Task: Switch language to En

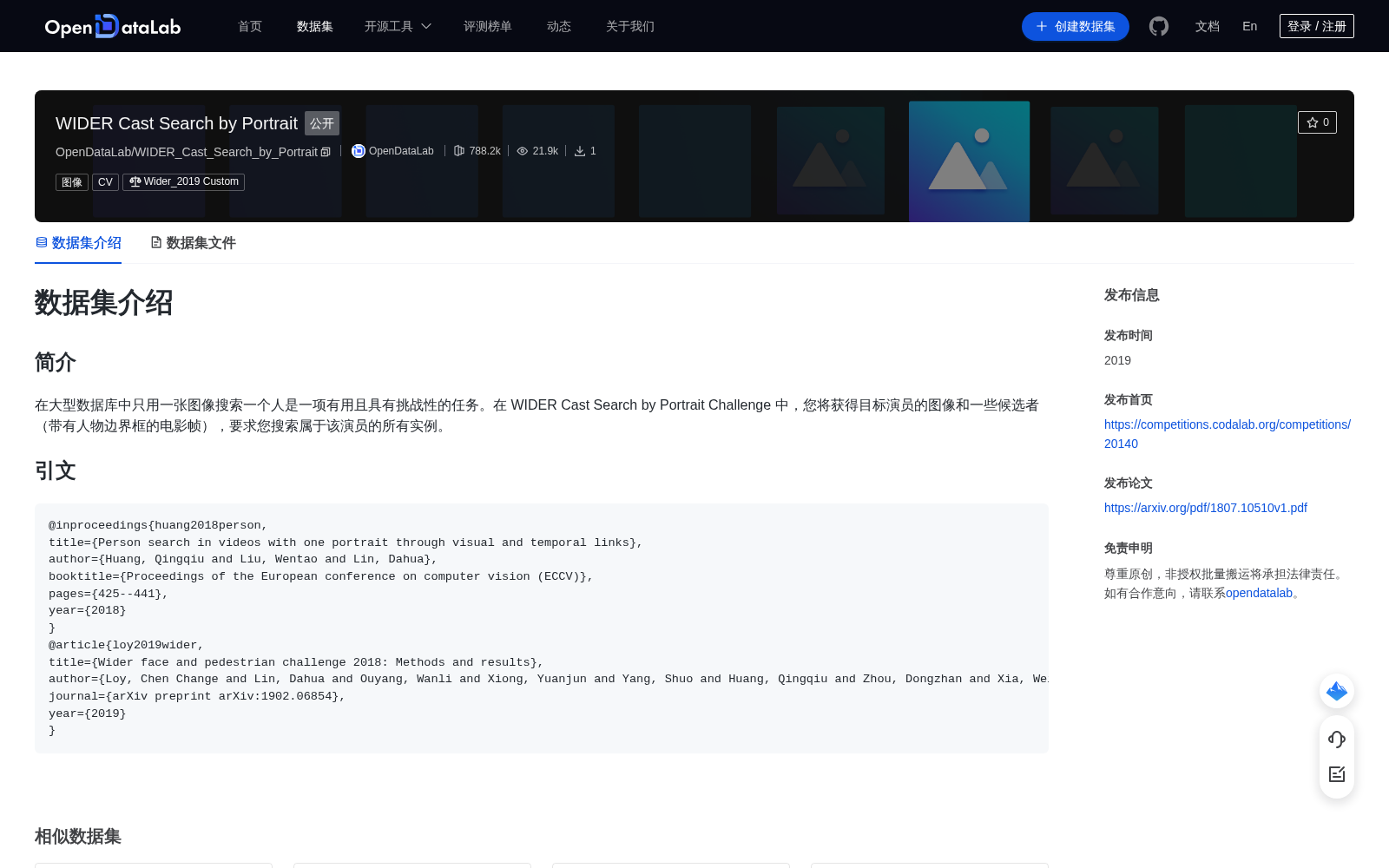Action: pos(1250,26)
